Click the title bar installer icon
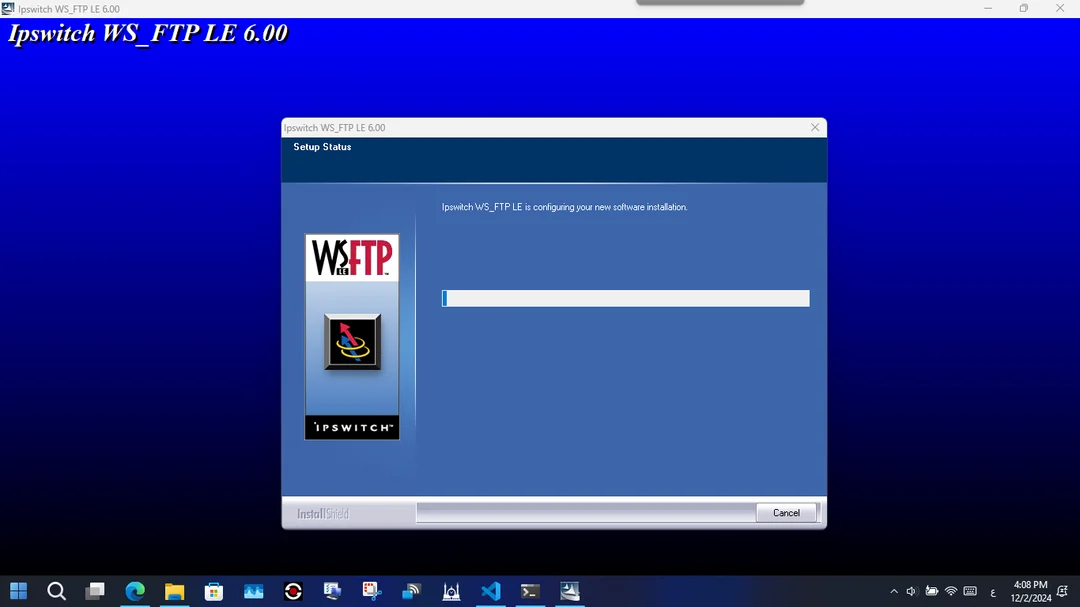Viewport: 1080px width, 607px height. pyautogui.click(x=8, y=8)
